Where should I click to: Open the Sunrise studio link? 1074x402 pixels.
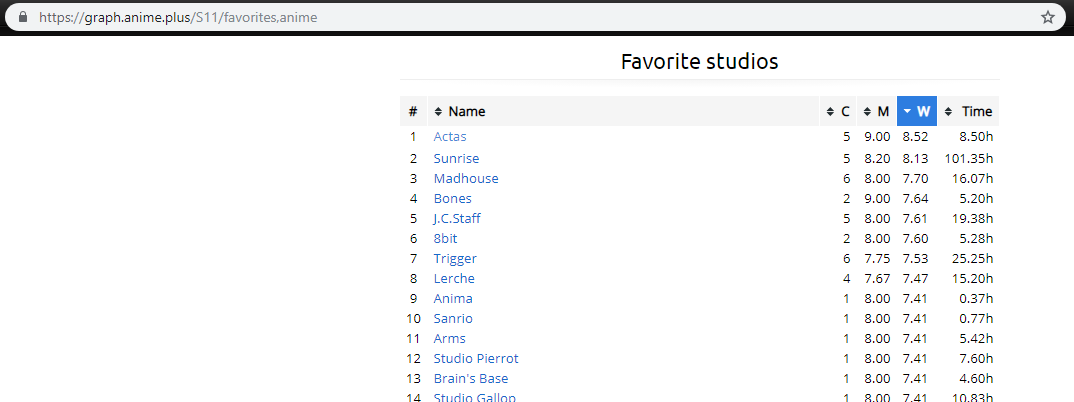pos(456,159)
